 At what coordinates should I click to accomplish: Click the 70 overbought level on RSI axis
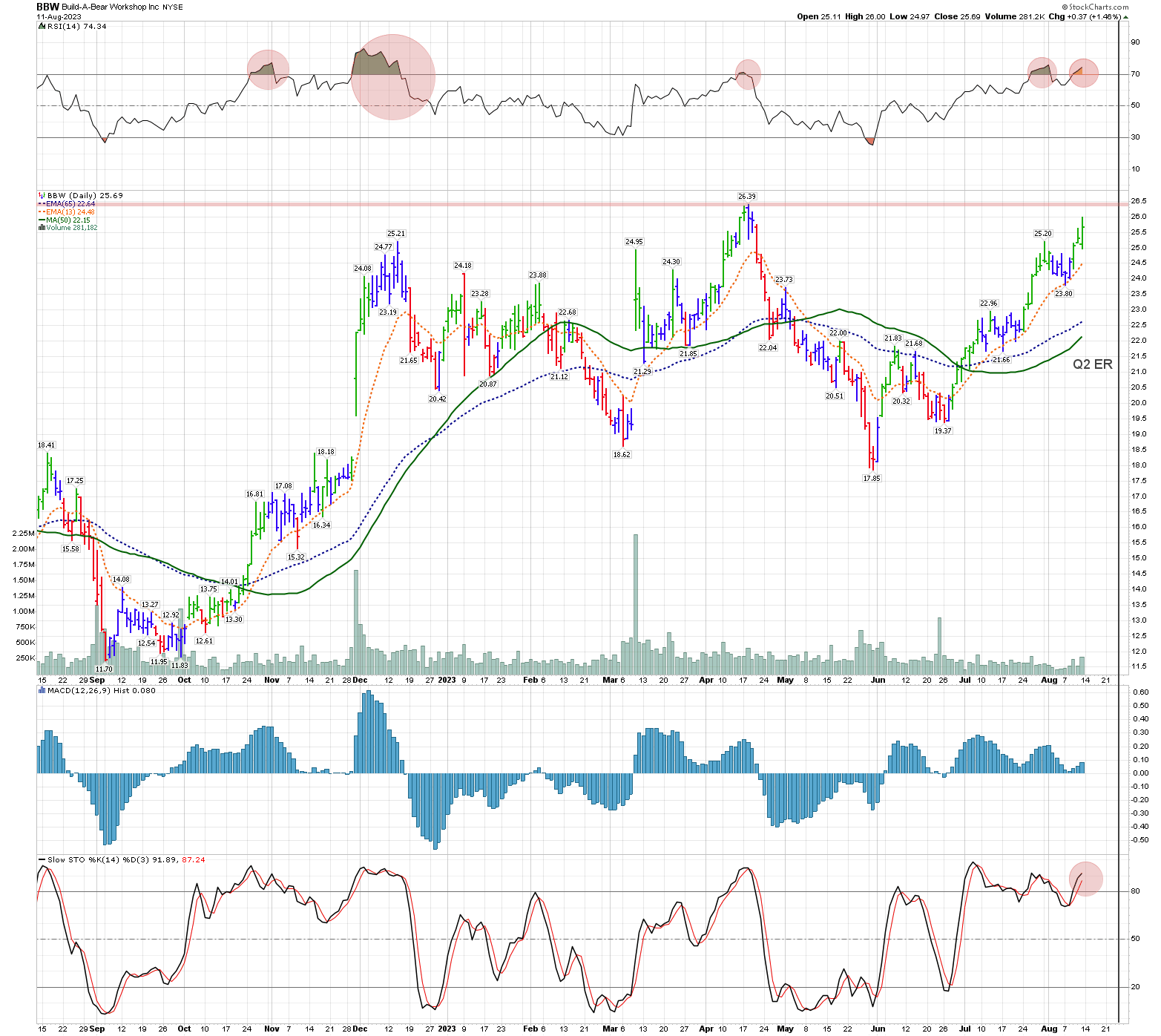[x=1135, y=74]
